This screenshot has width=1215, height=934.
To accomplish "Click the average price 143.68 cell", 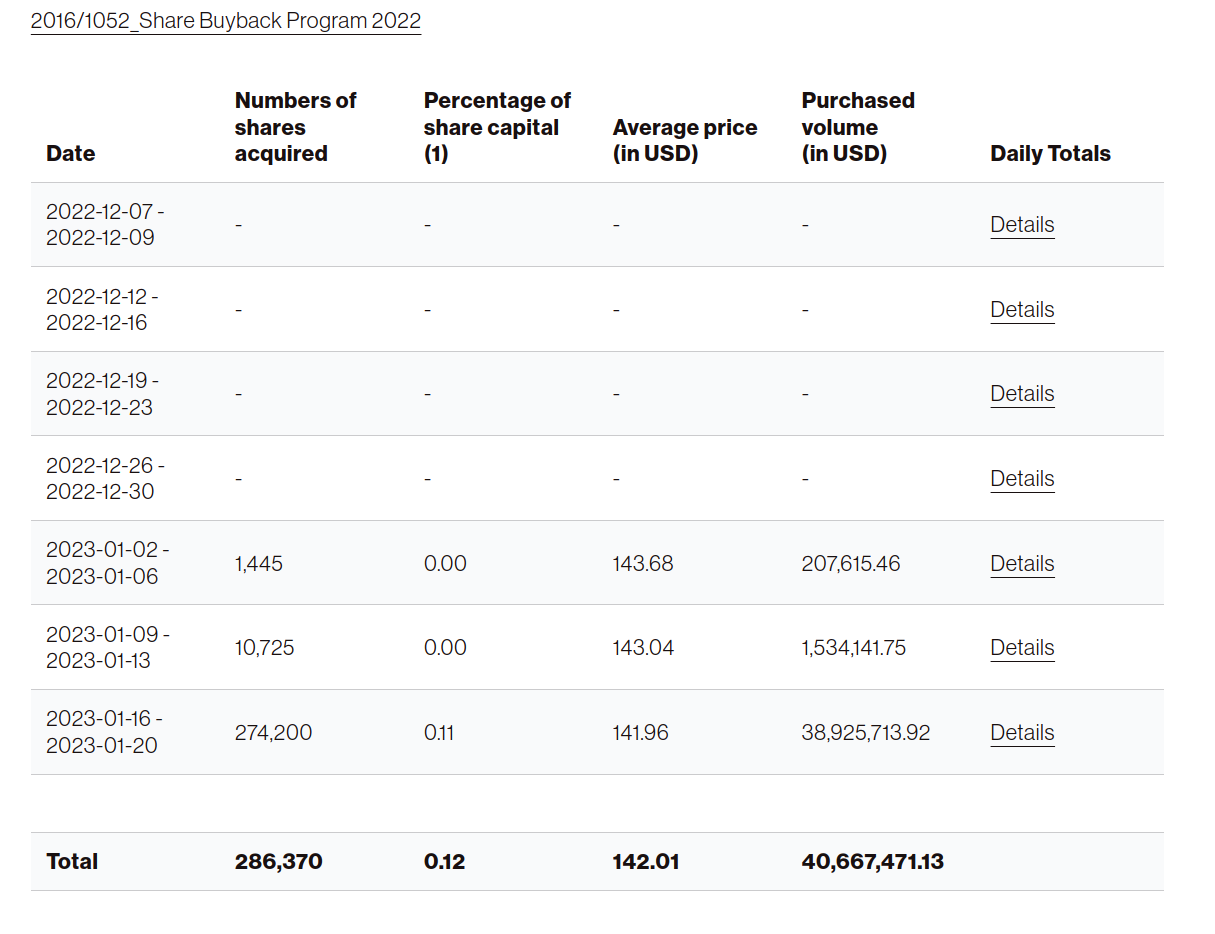I will 642,564.
